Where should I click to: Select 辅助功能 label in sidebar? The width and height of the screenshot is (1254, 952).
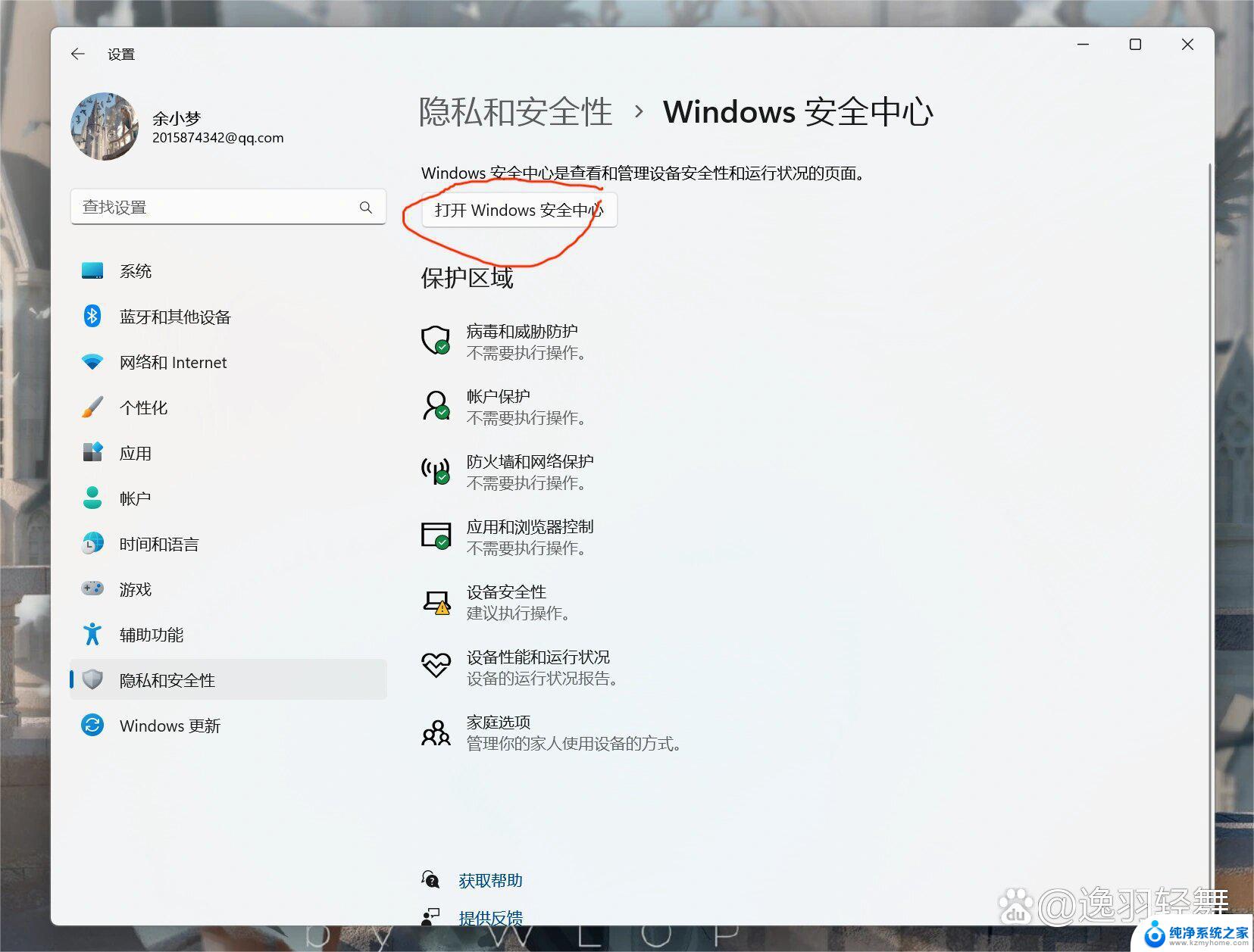coord(152,635)
